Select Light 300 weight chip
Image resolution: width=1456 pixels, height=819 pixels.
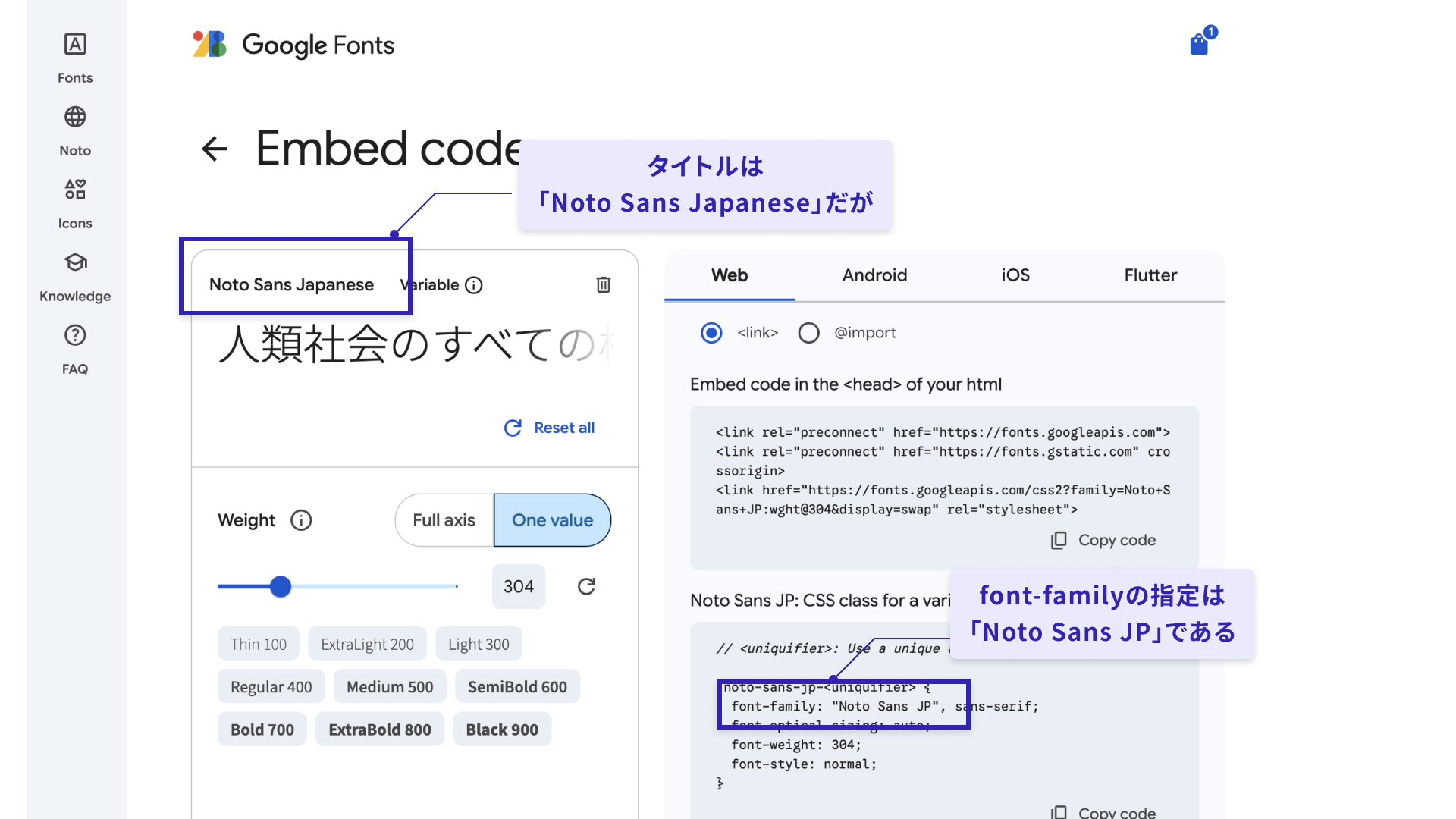(x=479, y=644)
